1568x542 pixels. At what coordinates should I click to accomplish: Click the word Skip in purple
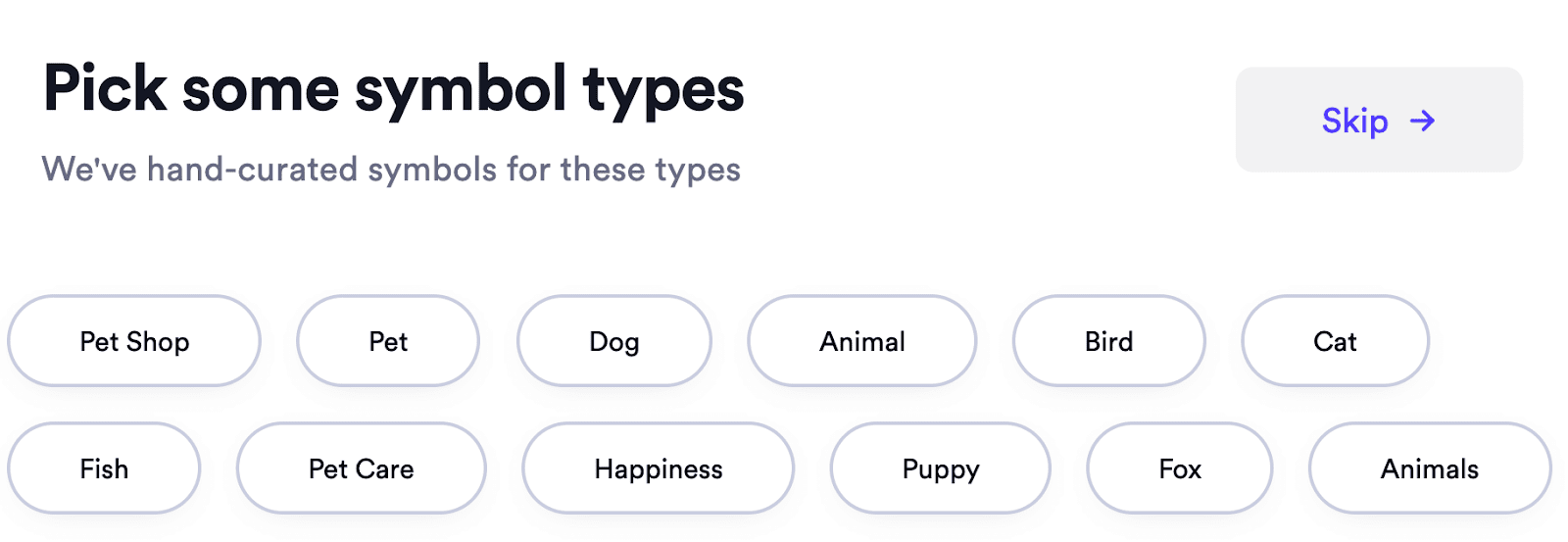coord(1355,121)
